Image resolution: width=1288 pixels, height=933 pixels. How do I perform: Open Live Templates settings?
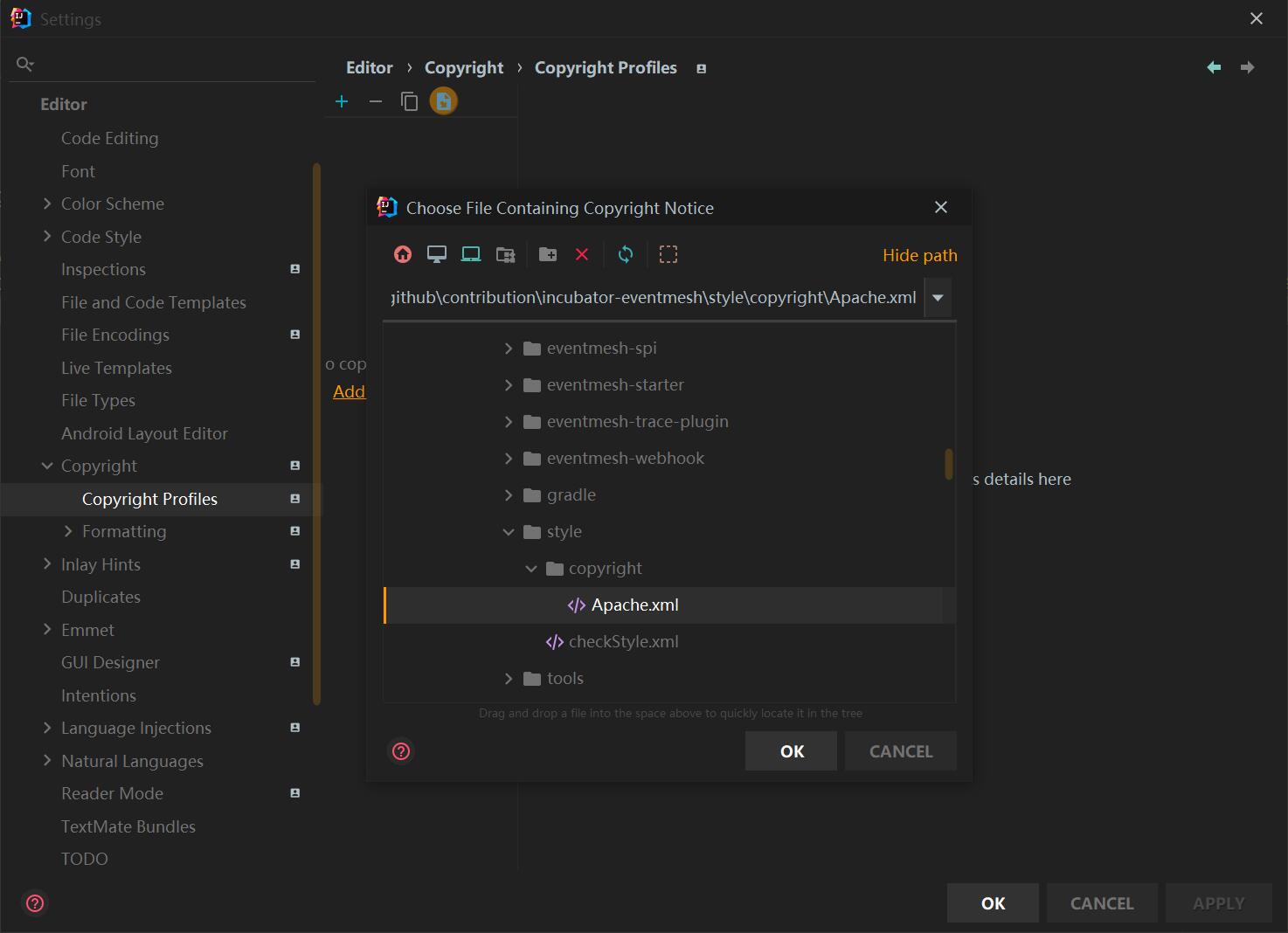(x=116, y=368)
